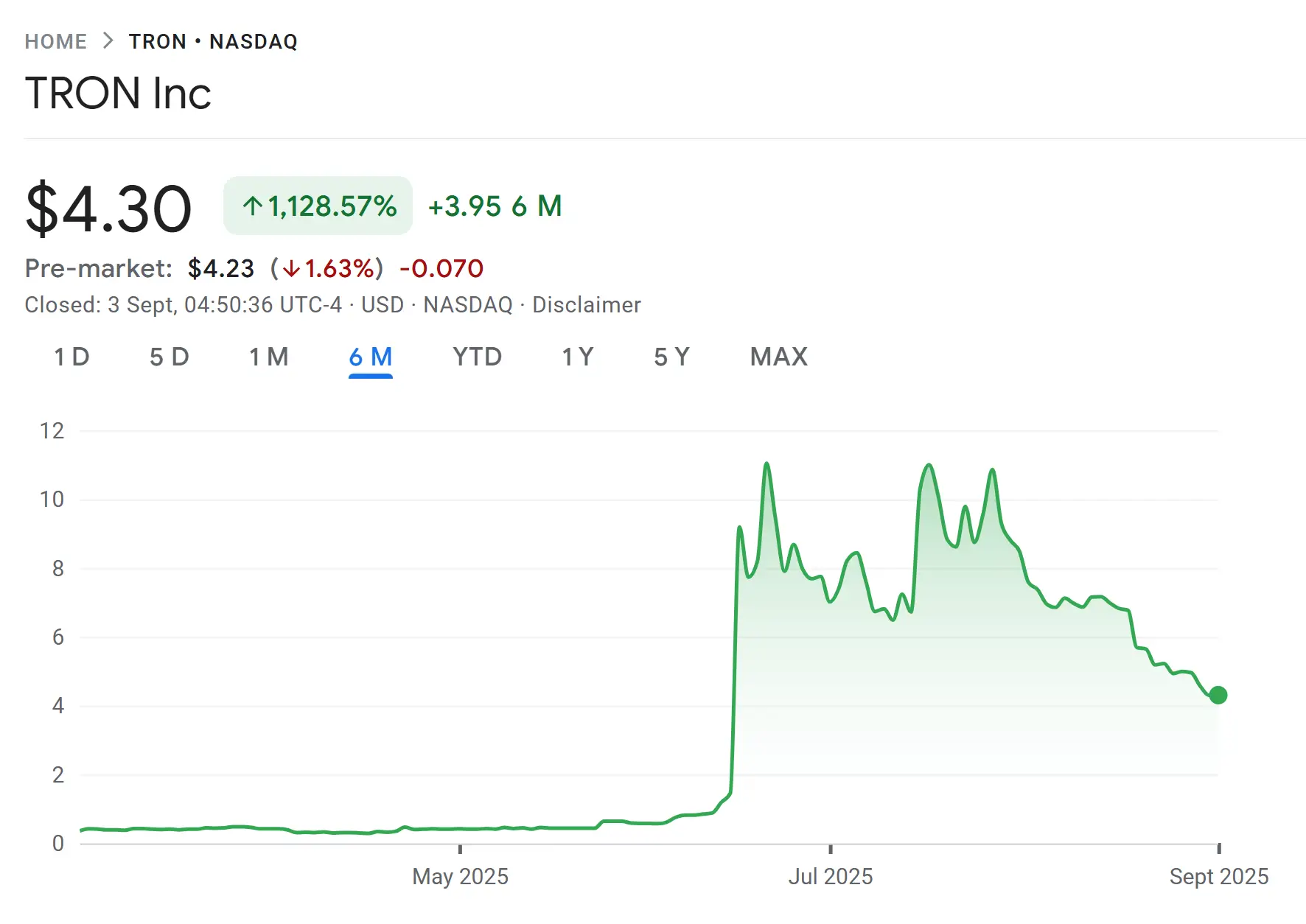Select the 1 D time range tab
Viewport: 1306px width, 924px height.
[71, 357]
